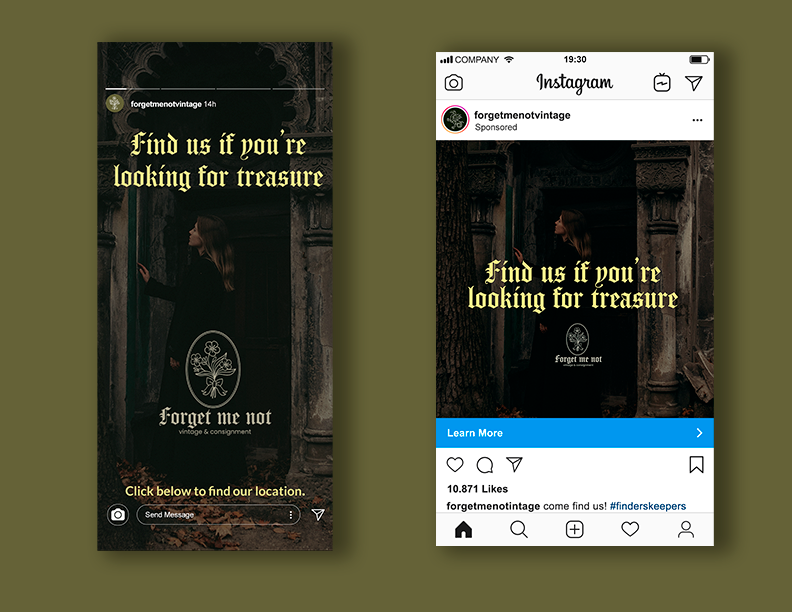Viewport: 792px width, 612px height.
Task: Focus the Send Message field
Action: (218, 515)
